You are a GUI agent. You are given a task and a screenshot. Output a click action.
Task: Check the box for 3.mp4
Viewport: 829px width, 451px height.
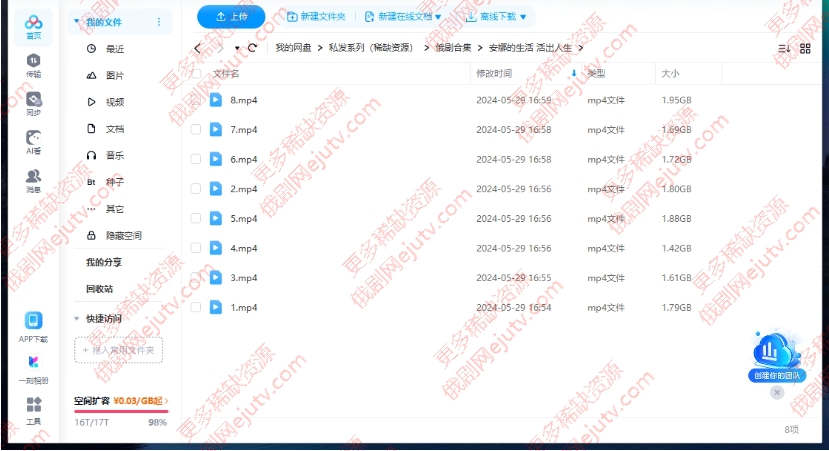coord(196,278)
